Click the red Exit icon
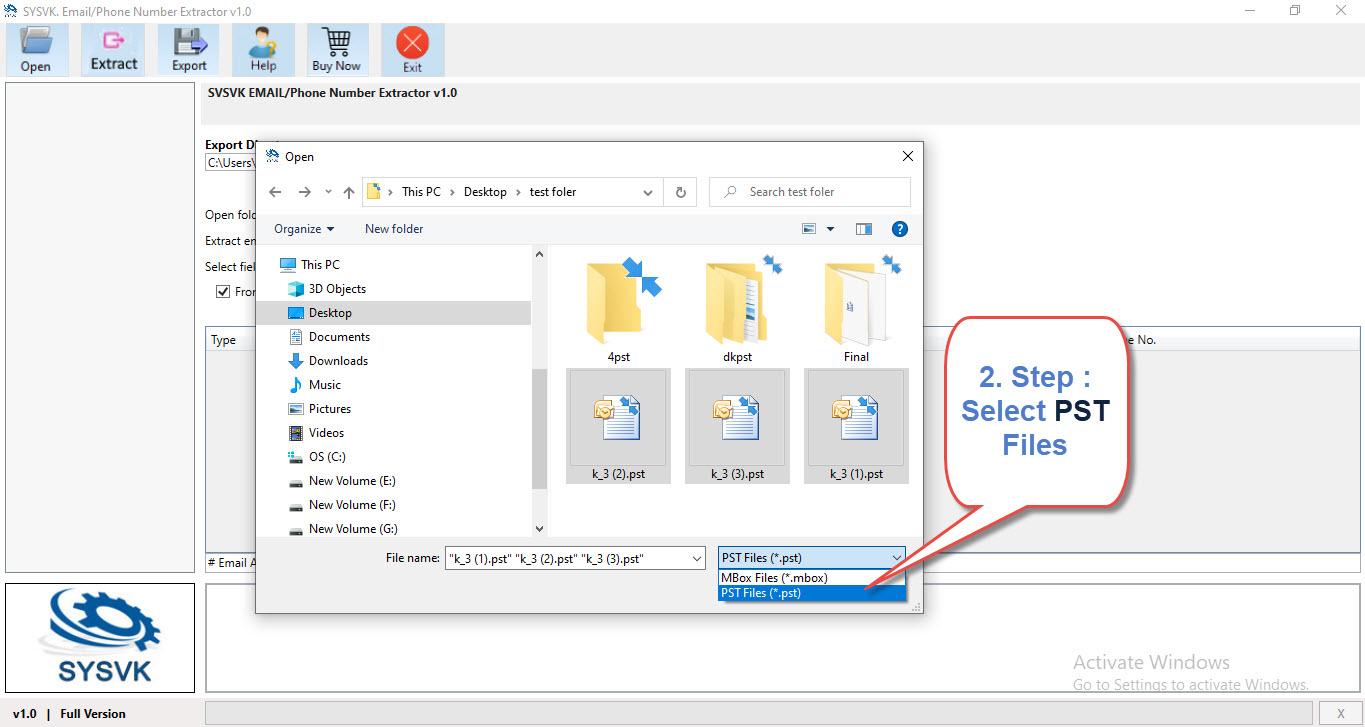1365x727 pixels. tap(412, 49)
